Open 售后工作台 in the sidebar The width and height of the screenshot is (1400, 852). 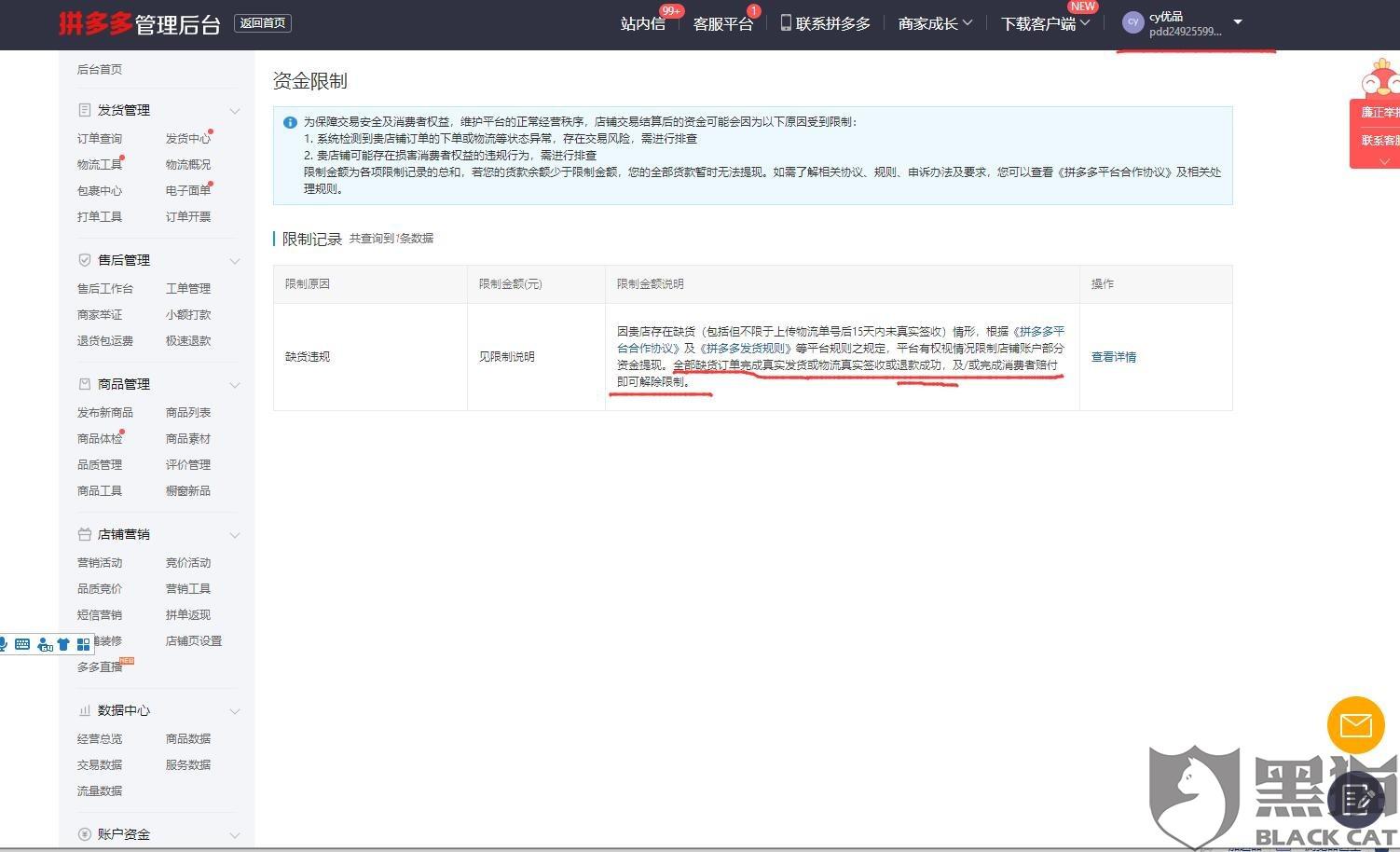click(x=105, y=288)
